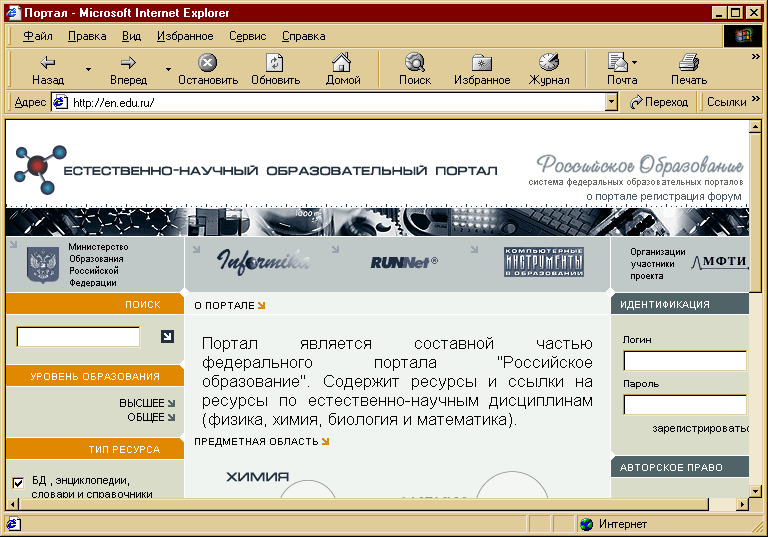Viewport: 768px width, 537px height.
Task: Go back with the Назад button
Action: point(48,69)
